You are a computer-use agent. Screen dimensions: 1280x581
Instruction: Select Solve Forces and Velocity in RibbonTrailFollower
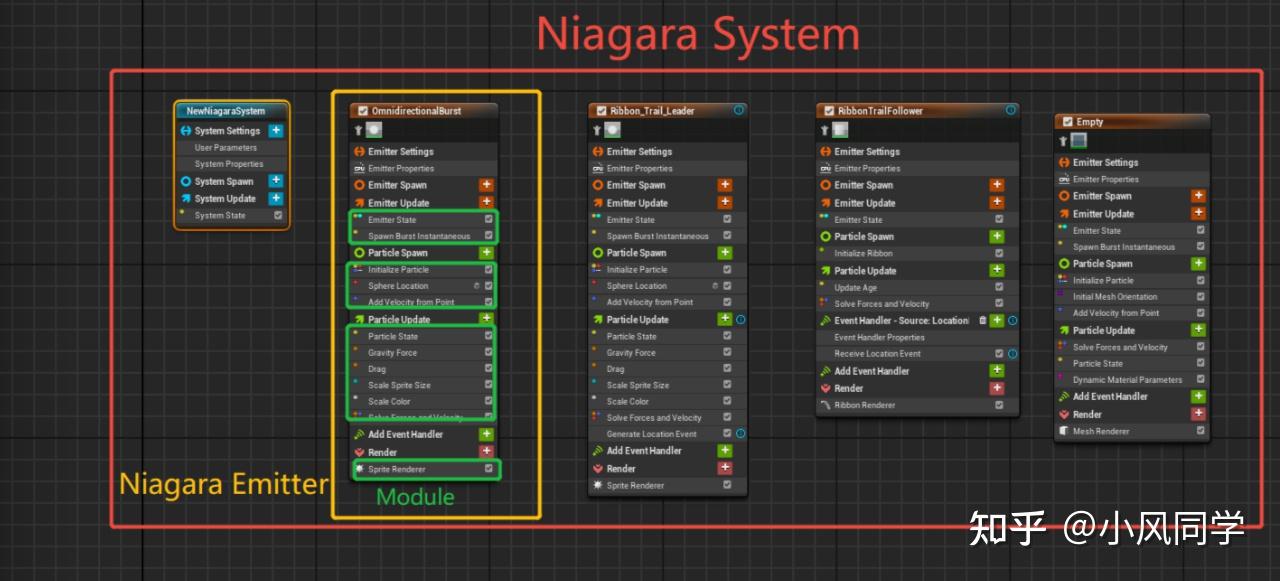pyautogui.click(x=882, y=304)
